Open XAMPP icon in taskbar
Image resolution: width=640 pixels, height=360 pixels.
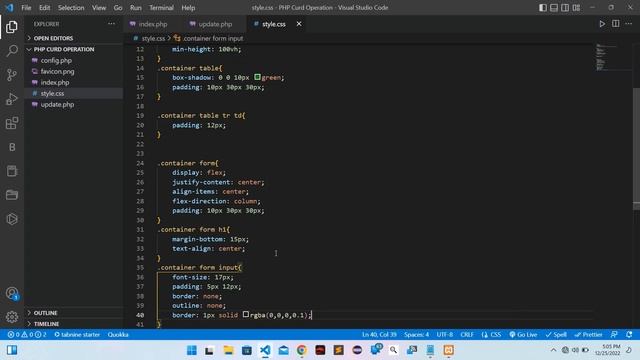[x=449, y=350]
